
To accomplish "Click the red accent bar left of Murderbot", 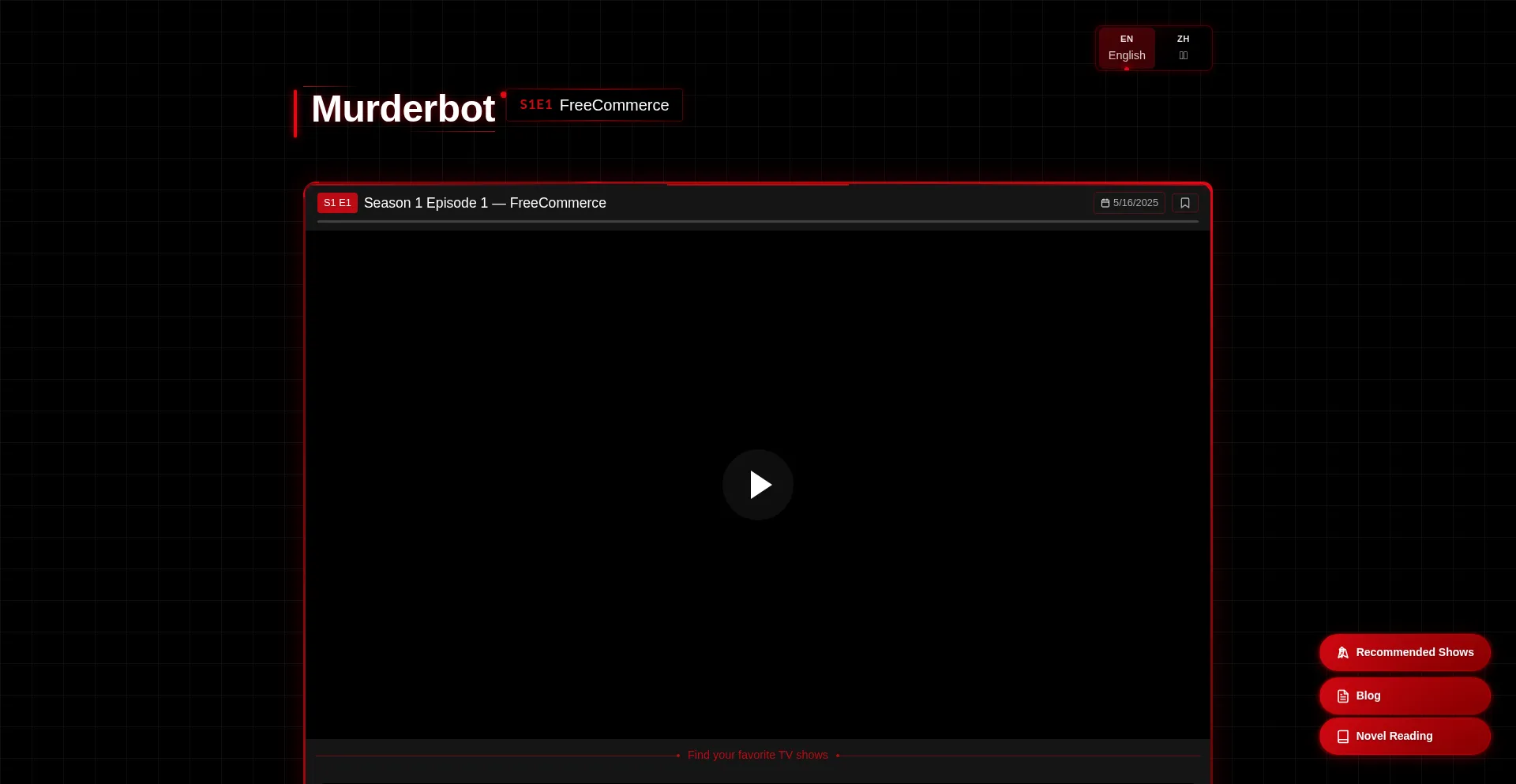I will pos(295,114).
